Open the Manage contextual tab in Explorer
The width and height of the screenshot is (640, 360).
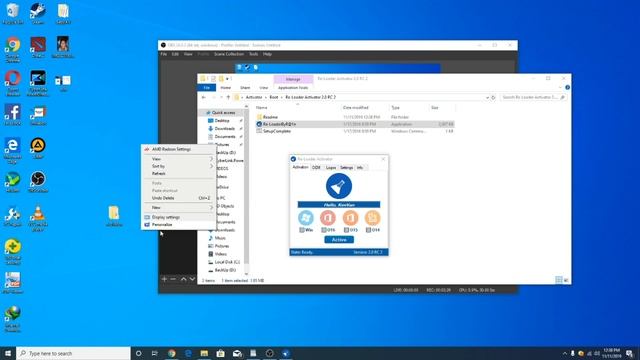(293, 79)
